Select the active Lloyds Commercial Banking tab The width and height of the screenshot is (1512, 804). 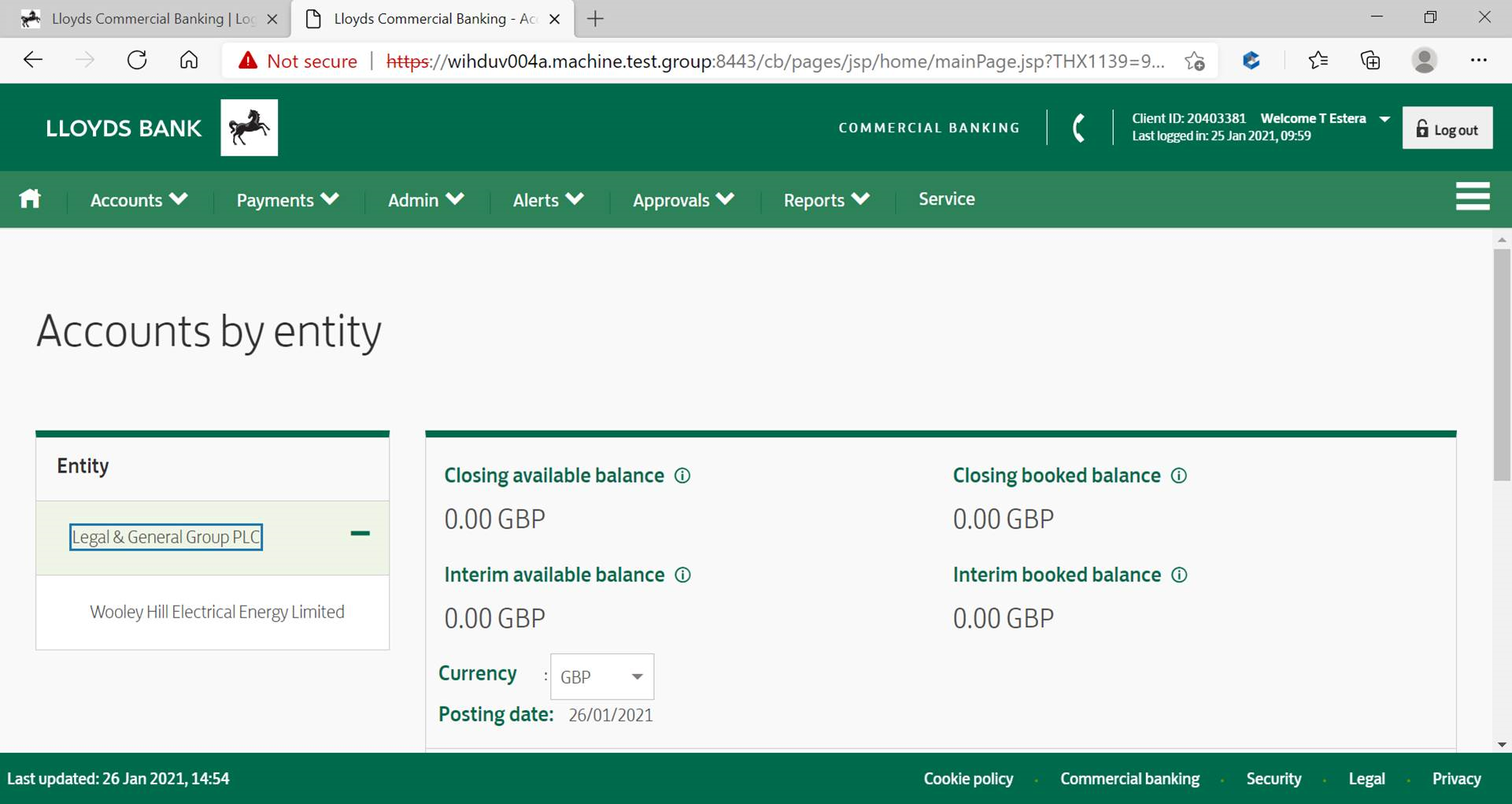point(433,19)
